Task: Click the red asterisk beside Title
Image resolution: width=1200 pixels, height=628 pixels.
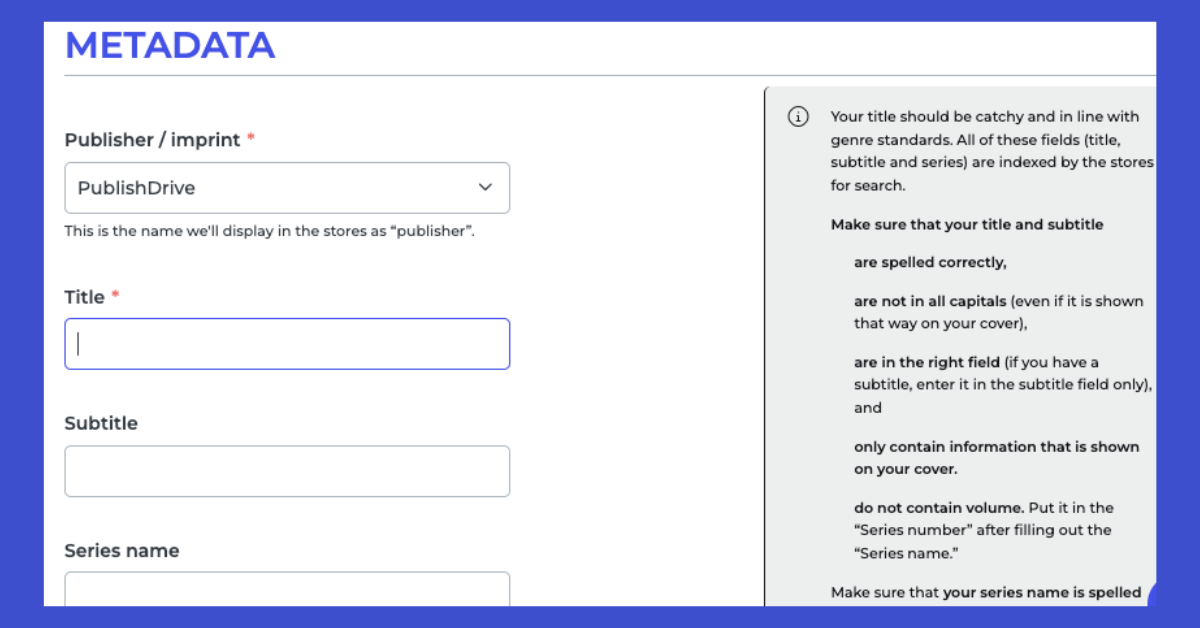Action: point(113,293)
